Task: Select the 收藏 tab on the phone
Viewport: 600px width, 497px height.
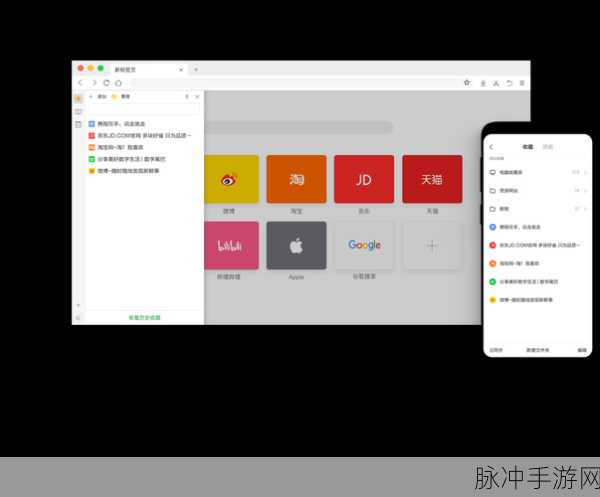Action: click(528, 147)
